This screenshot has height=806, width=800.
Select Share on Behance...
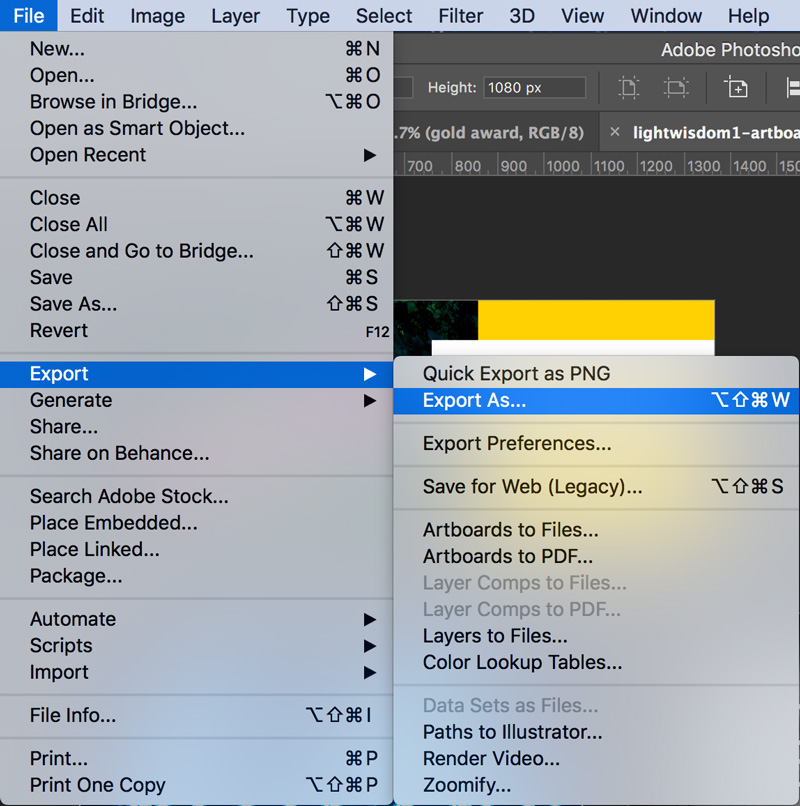click(x=196, y=453)
